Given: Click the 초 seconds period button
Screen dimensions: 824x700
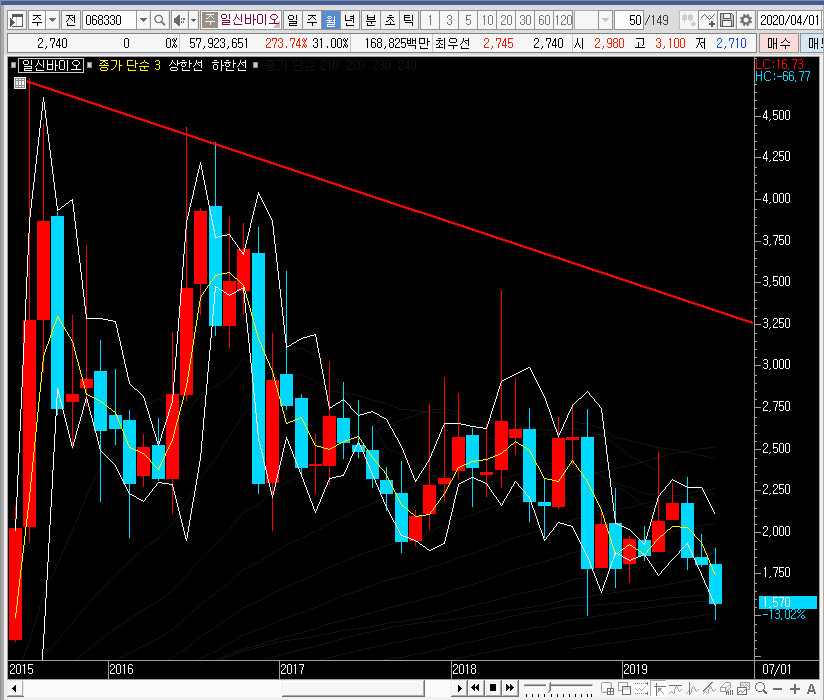Looking at the screenshot, I should [389, 20].
